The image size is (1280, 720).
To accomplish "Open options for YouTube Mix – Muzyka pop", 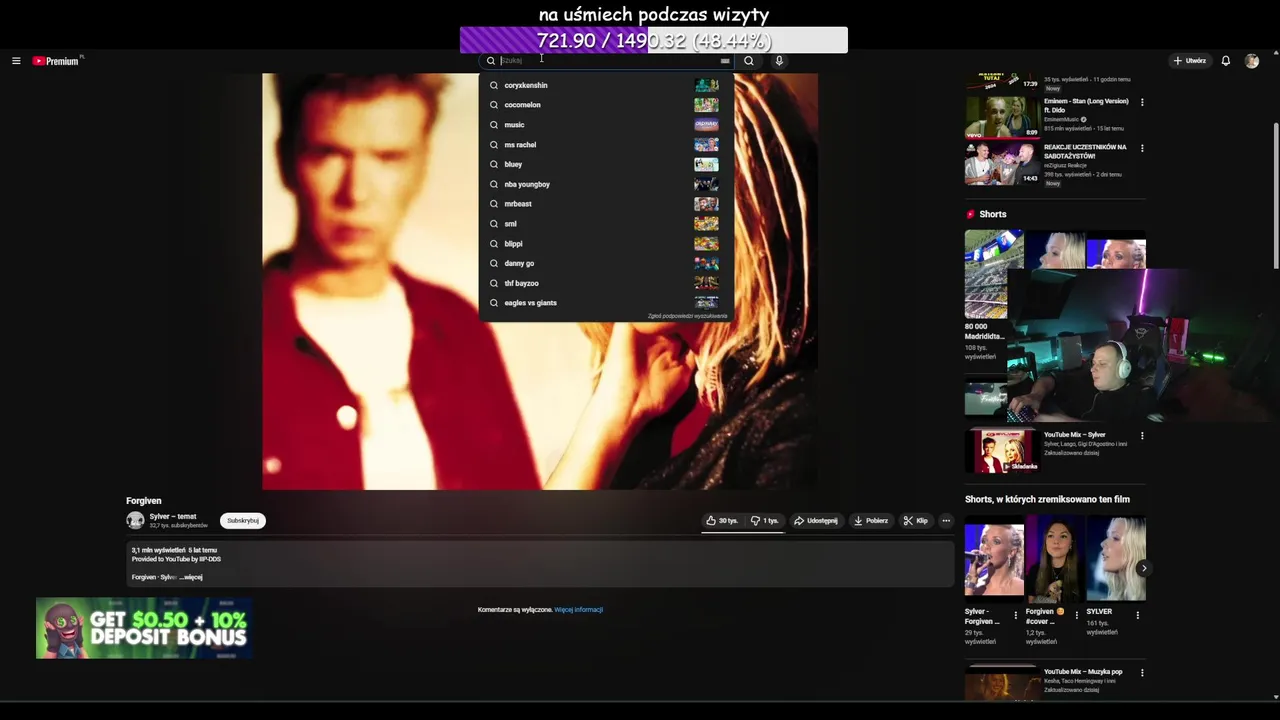I will 1142,673.
